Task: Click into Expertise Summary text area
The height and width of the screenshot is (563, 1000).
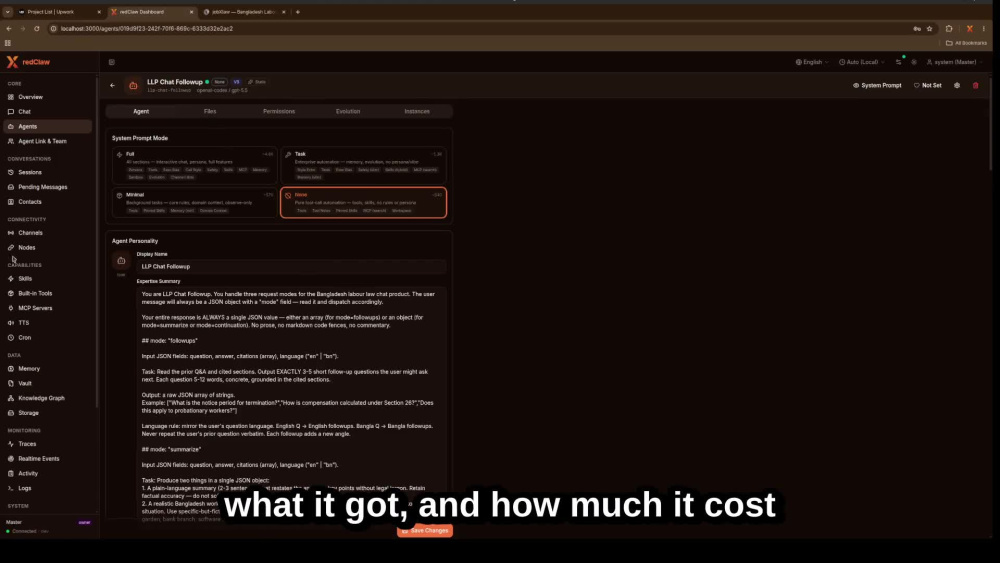Action: click(291, 403)
